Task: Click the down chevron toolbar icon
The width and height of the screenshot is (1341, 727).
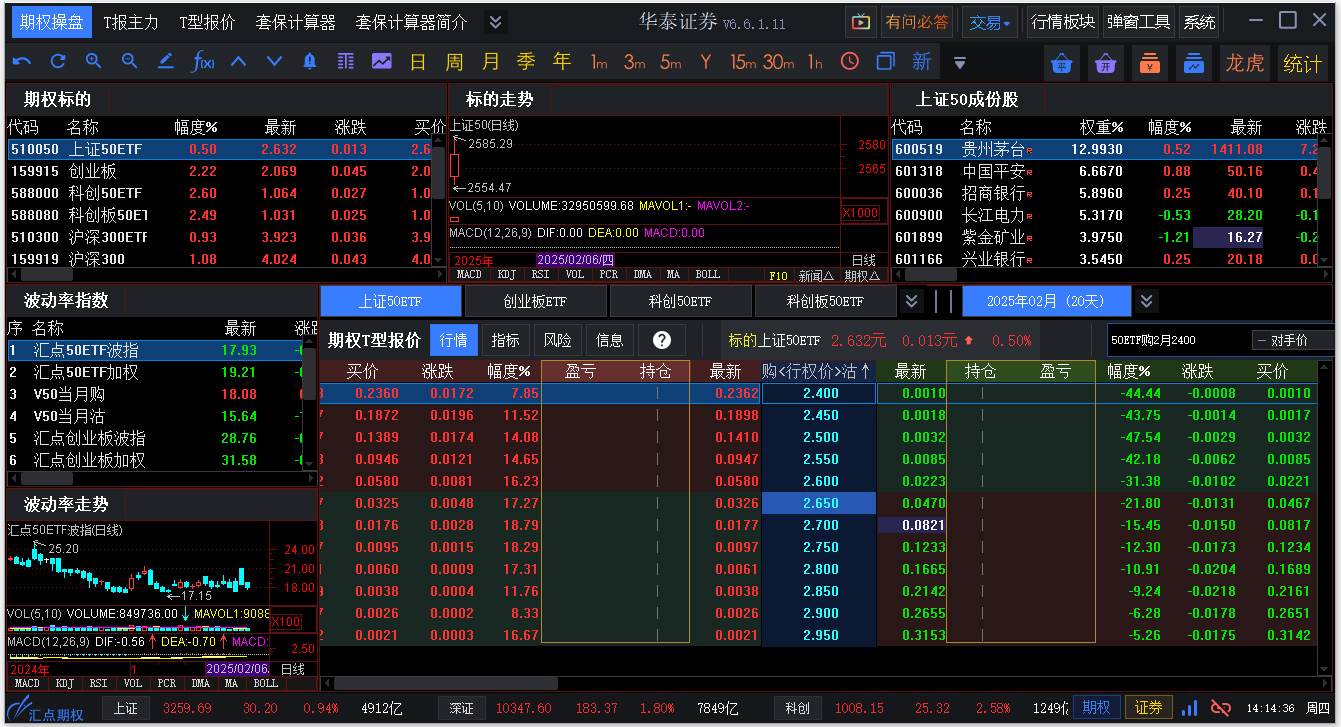Action: [274, 62]
